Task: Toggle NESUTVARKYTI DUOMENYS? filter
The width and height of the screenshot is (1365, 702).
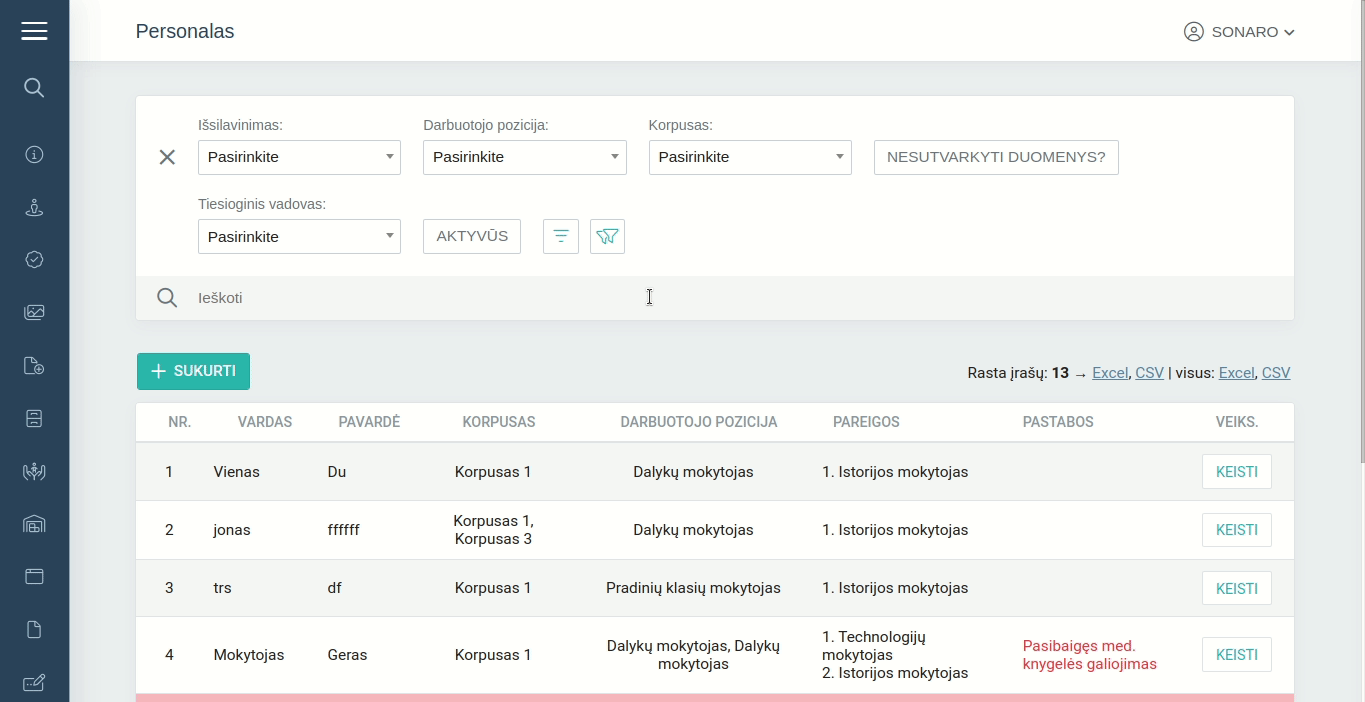Action: tap(995, 158)
